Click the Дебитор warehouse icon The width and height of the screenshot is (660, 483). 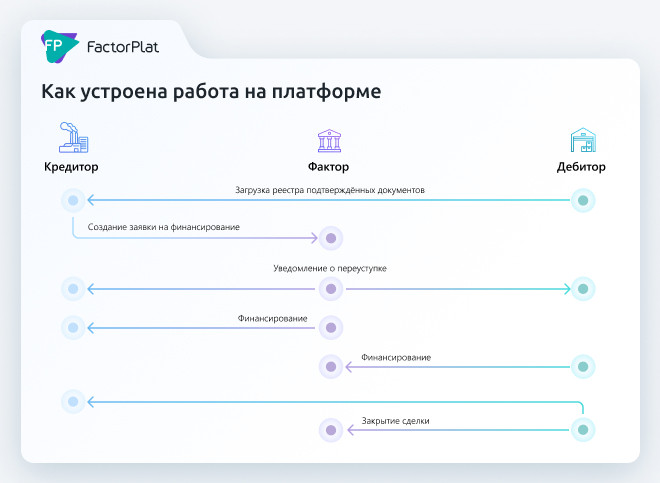583,140
